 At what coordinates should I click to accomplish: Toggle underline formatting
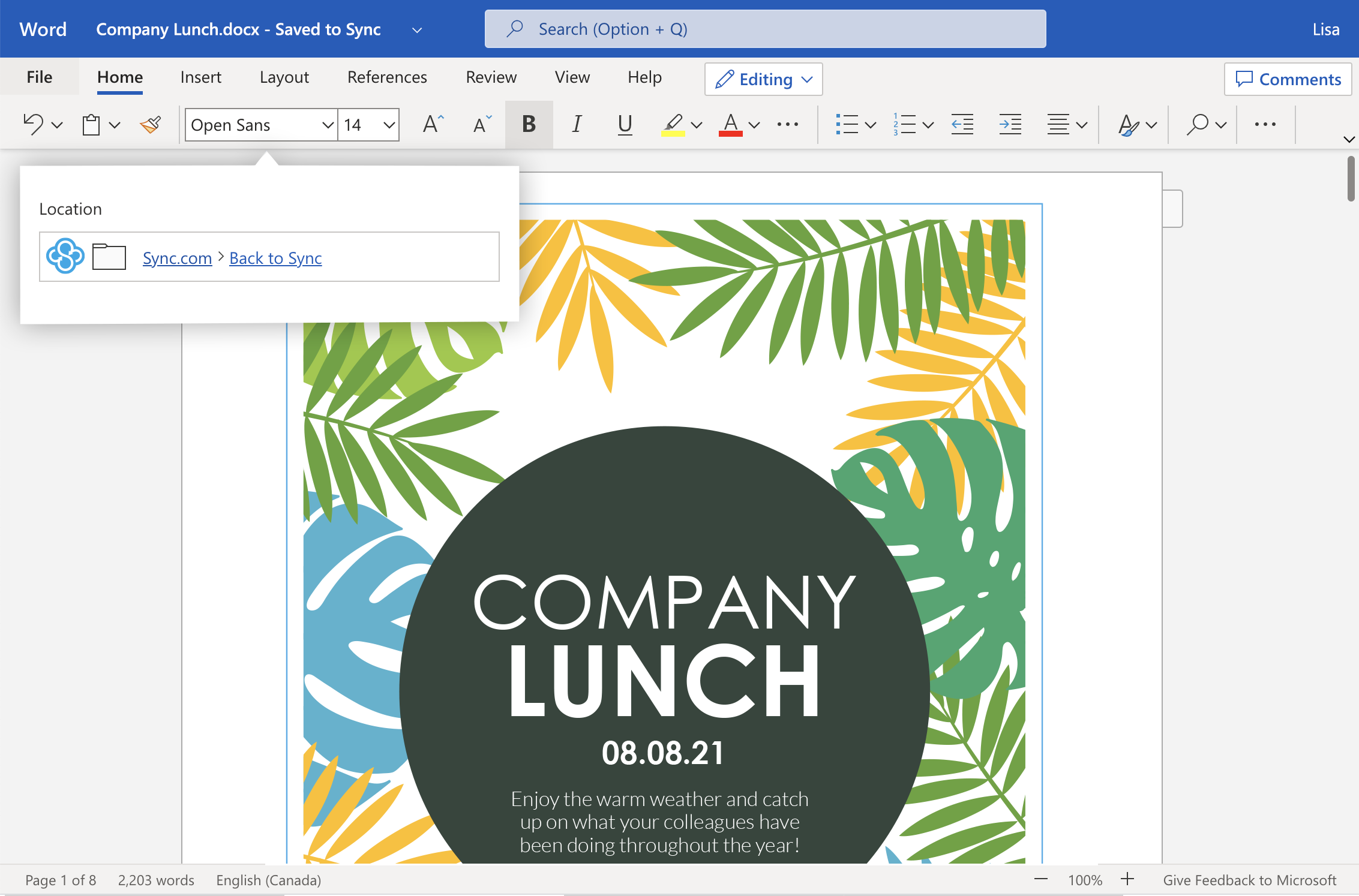point(625,124)
